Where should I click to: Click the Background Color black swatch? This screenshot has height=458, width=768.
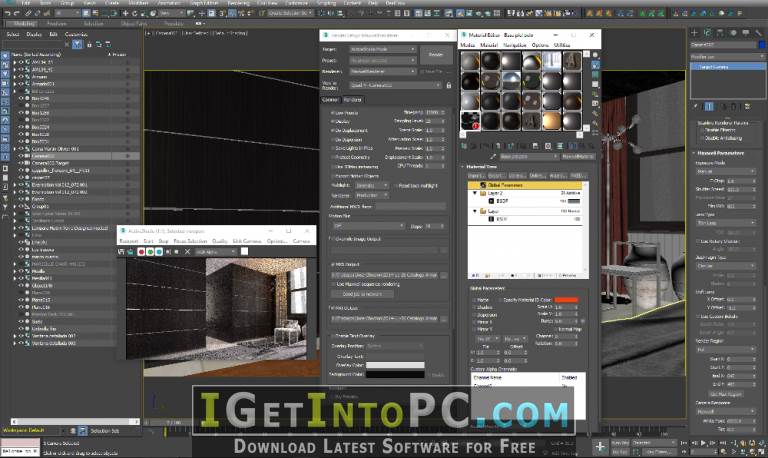tap(395, 374)
